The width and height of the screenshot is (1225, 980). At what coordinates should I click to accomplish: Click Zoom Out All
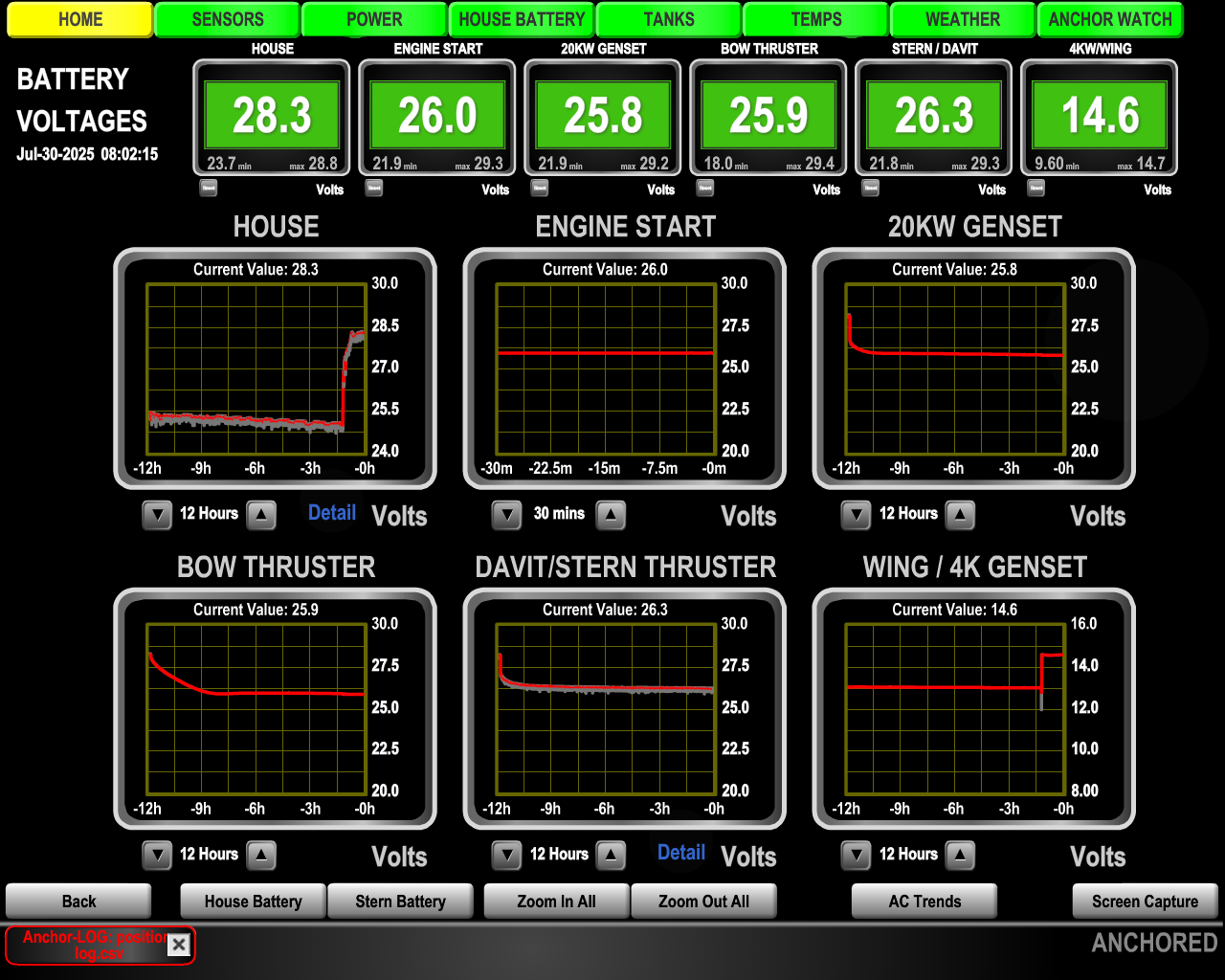pos(704,902)
